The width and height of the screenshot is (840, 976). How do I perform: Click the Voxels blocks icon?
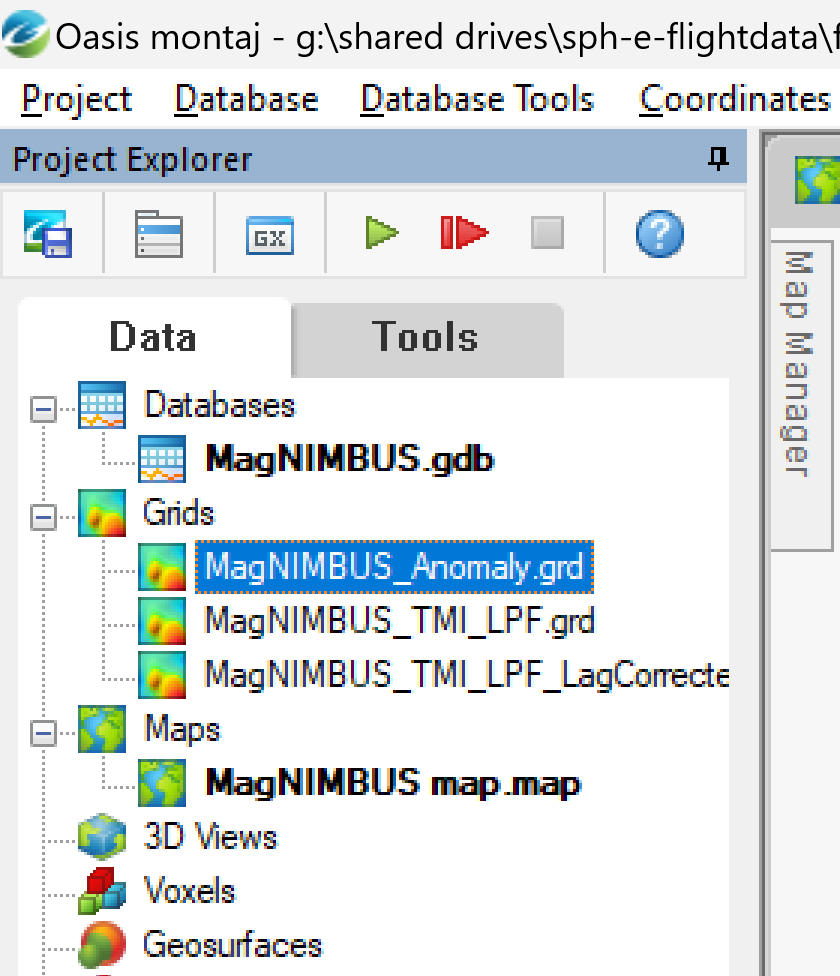(102, 891)
